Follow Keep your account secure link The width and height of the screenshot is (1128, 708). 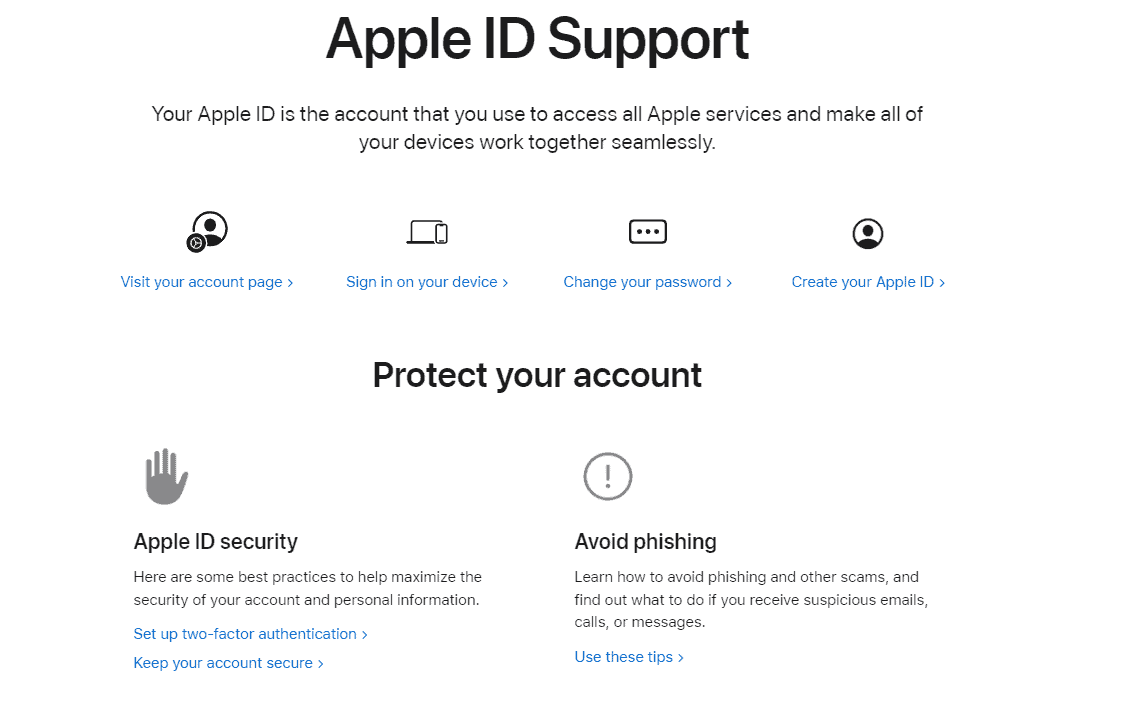coord(228,663)
